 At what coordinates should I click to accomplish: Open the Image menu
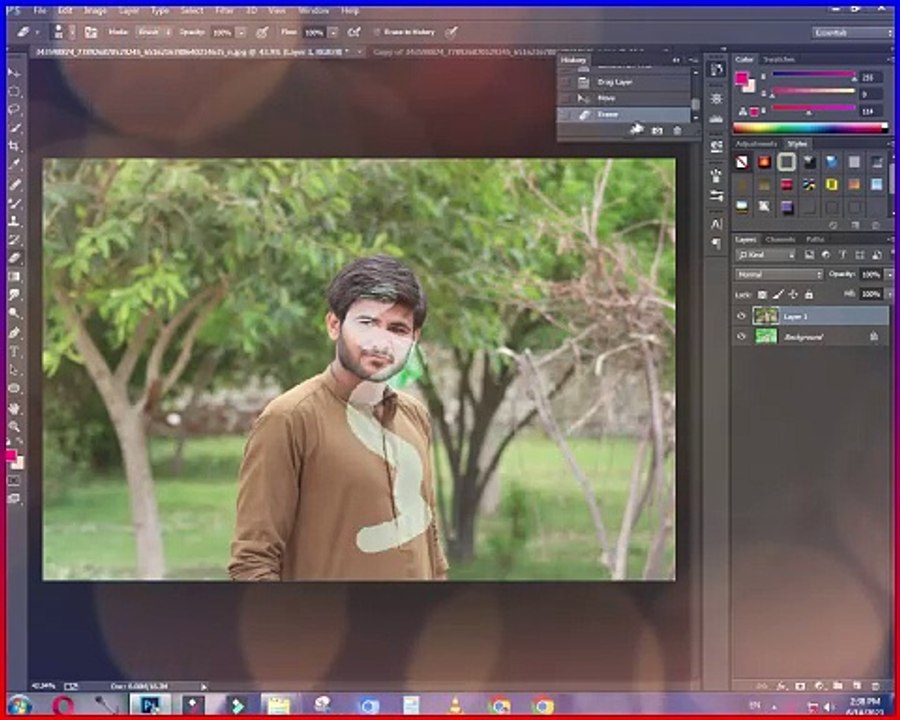point(95,11)
